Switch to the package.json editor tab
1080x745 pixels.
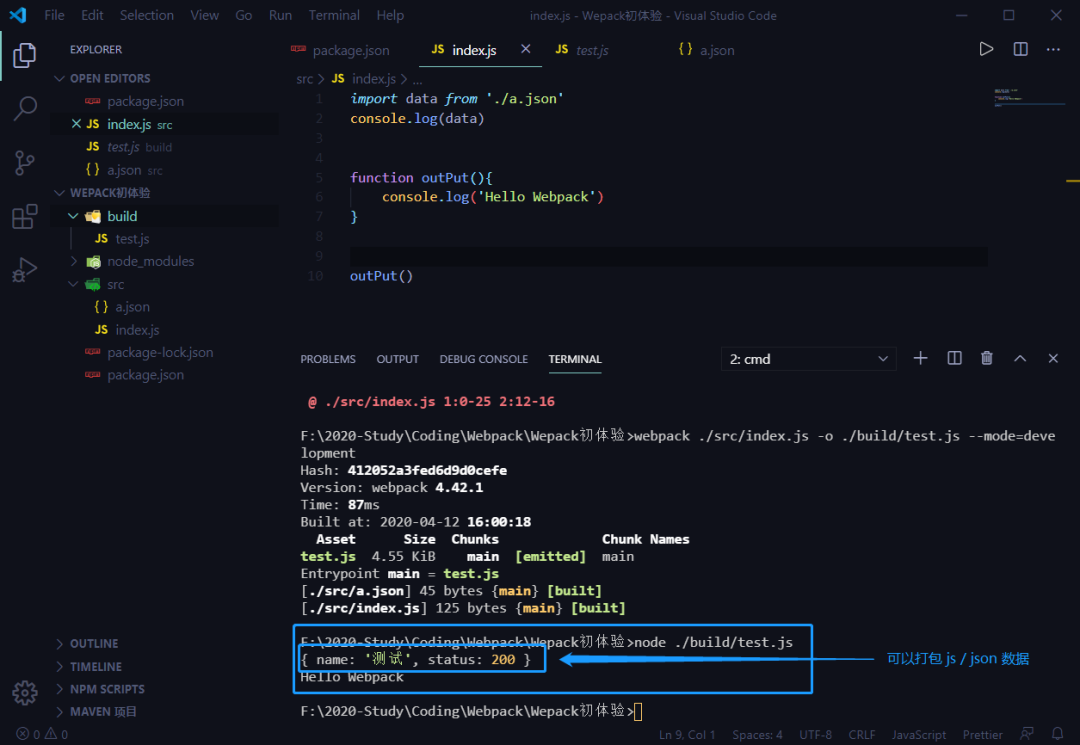350,50
